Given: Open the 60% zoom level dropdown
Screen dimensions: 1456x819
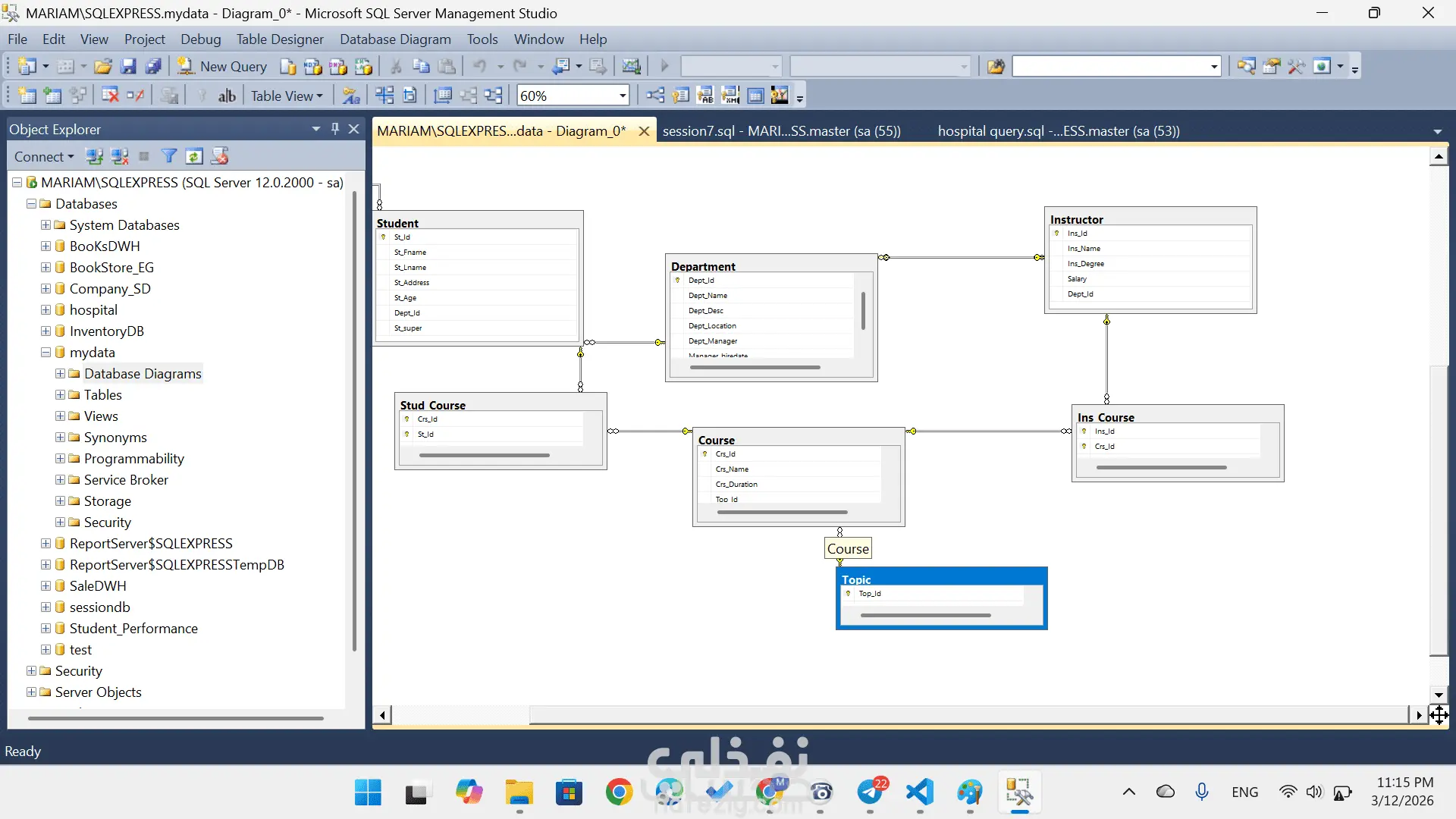Looking at the screenshot, I should [x=623, y=96].
